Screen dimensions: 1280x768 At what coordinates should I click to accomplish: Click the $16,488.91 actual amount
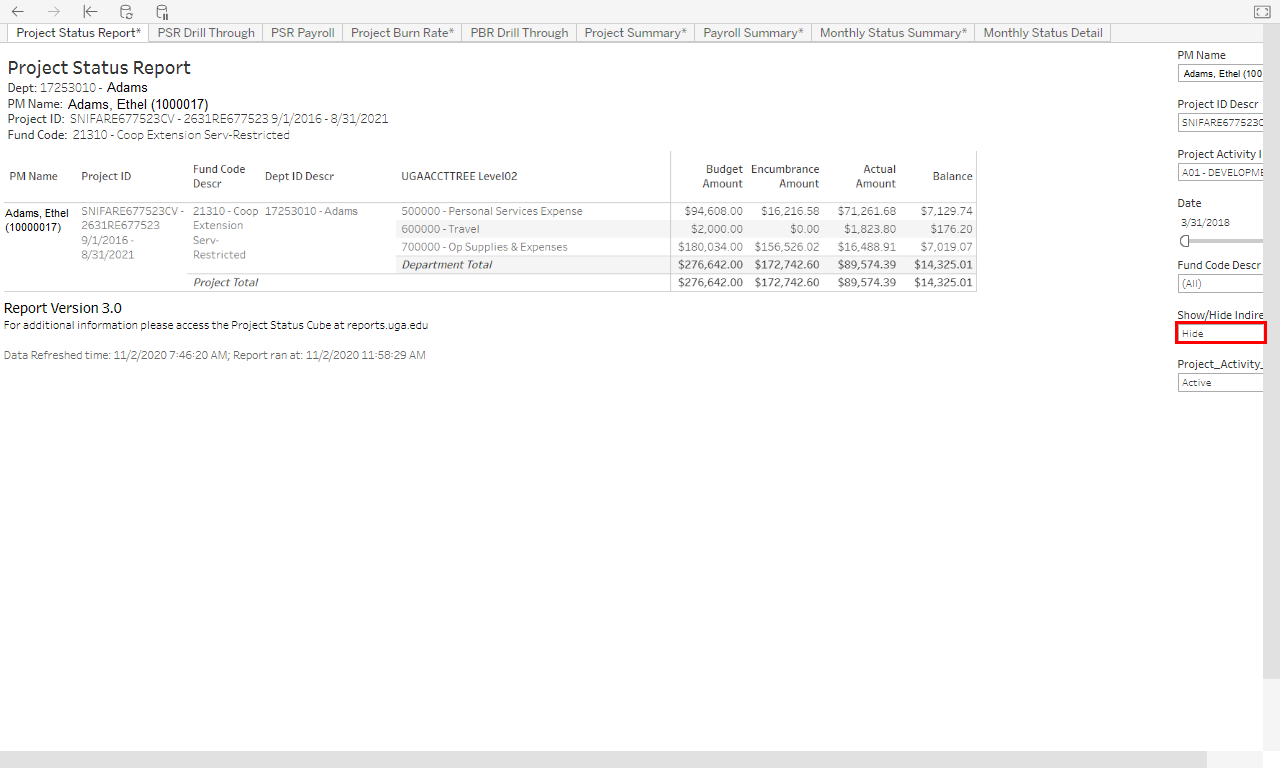tap(867, 247)
